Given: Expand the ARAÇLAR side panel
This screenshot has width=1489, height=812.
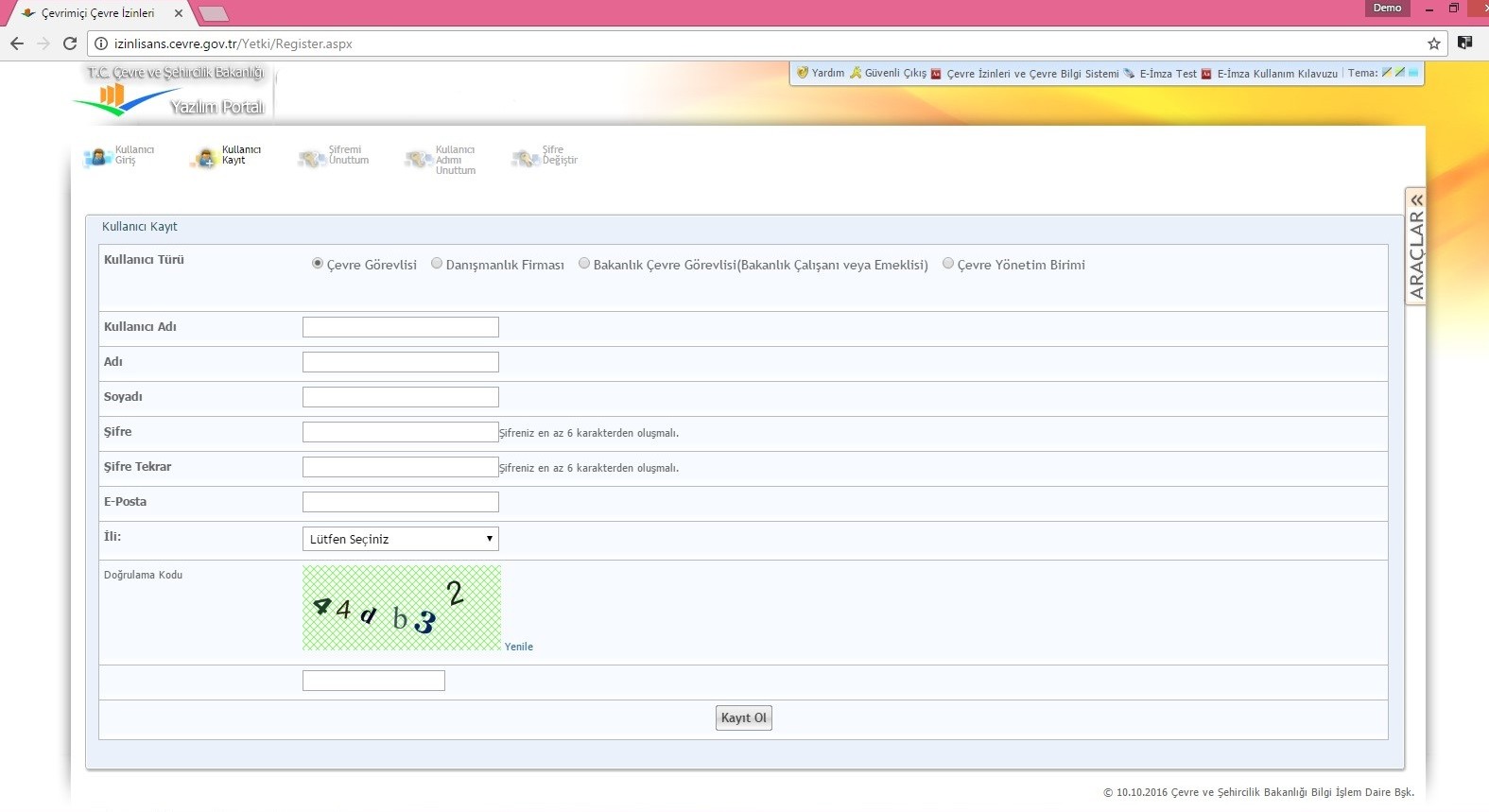Looking at the screenshot, I should coord(1415,246).
